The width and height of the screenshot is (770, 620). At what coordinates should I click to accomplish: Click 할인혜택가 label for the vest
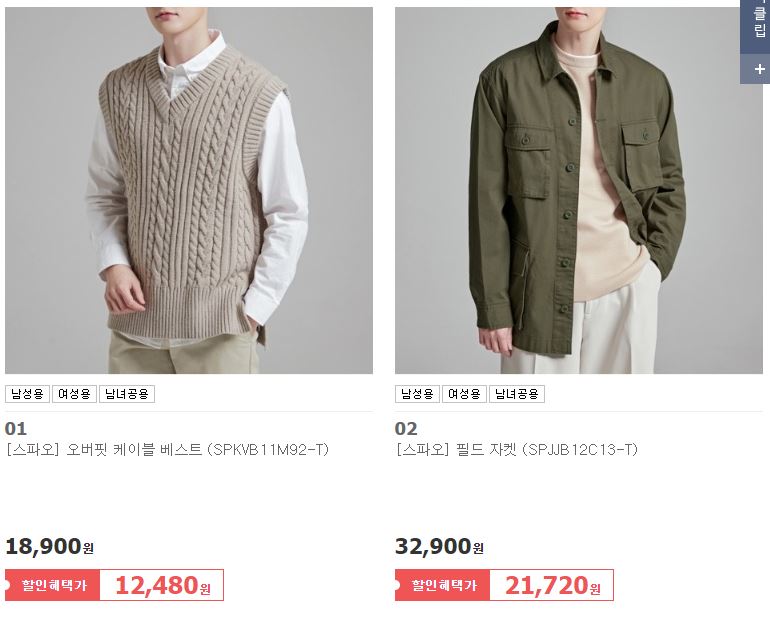(53, 585)
